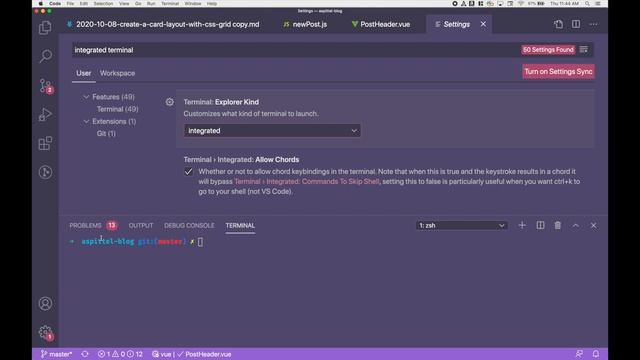Click the feedback icon in status bar
Image resolution: width=640 pixels, height=360 pixels.
579,354
